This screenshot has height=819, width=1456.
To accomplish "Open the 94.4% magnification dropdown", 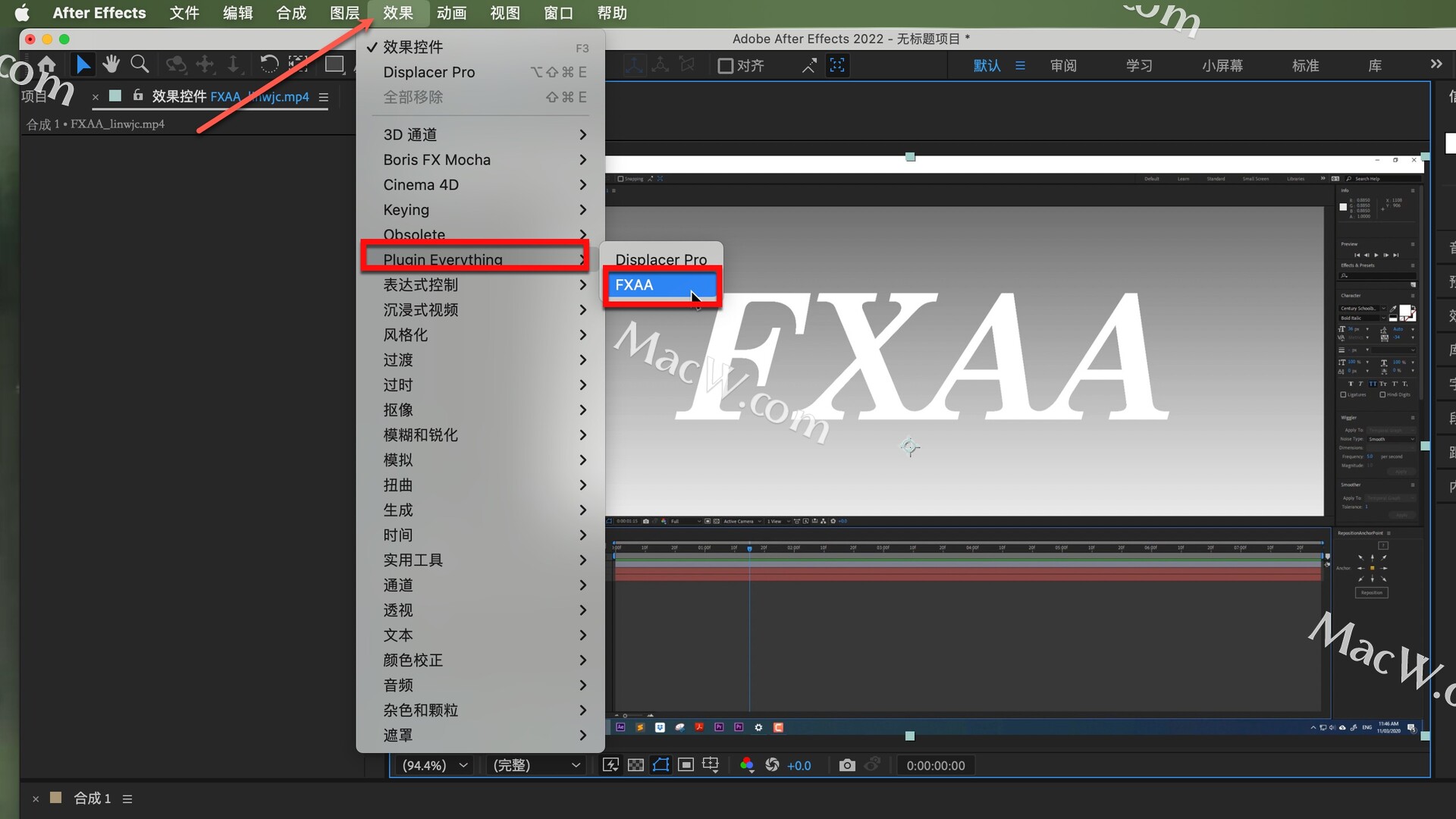I will point(435,765).
